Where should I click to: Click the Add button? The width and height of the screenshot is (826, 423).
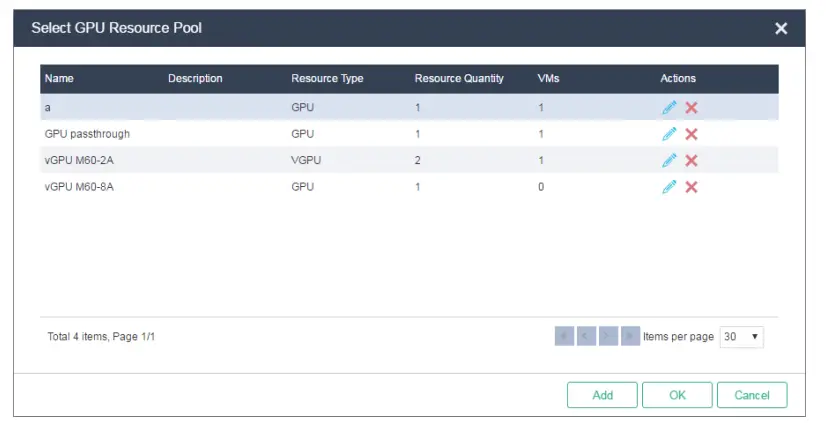click(602, 395)
